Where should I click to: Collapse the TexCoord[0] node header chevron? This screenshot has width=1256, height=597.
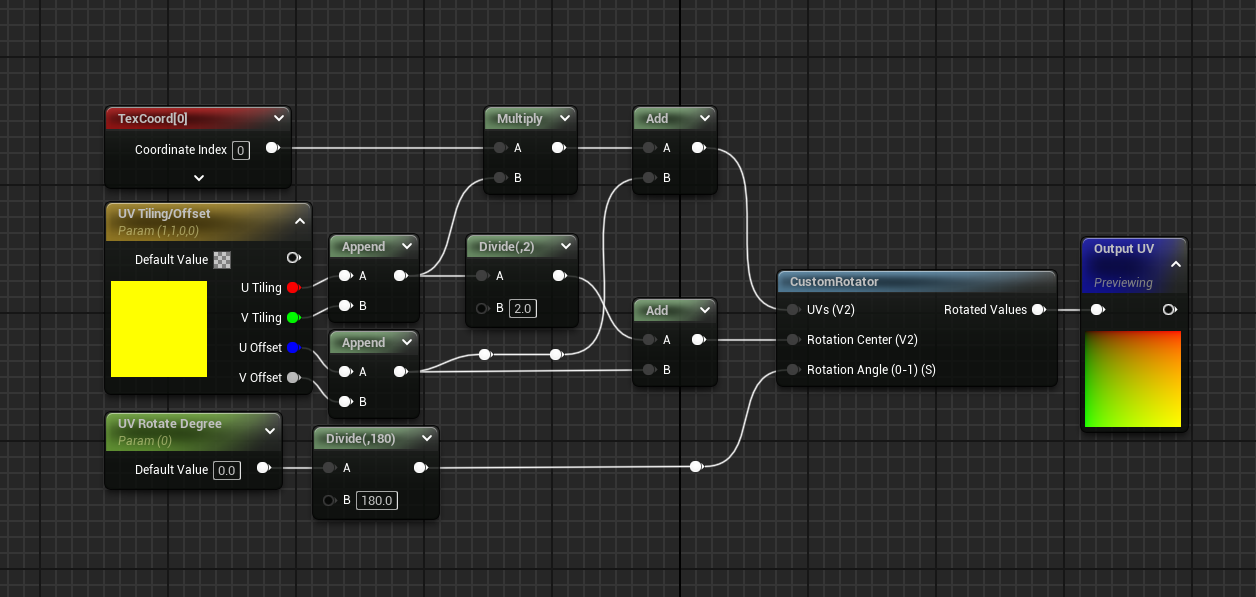pyautogui.click(x=278, y=119)
